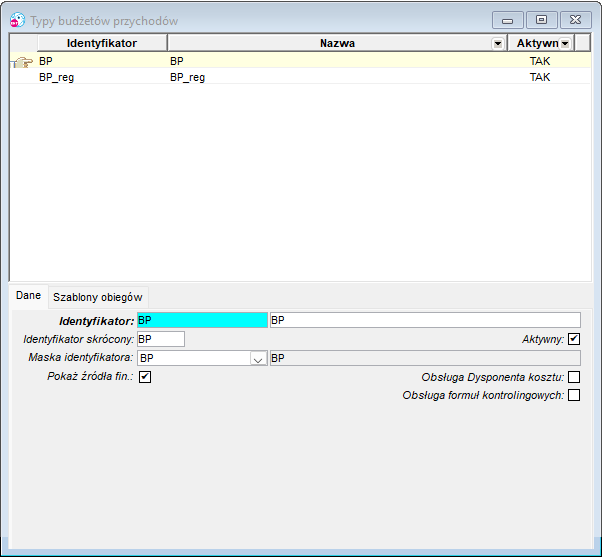
Task: Toggle the Pokaż źródła fin. checkbox
Action: [x=145, y=377]
